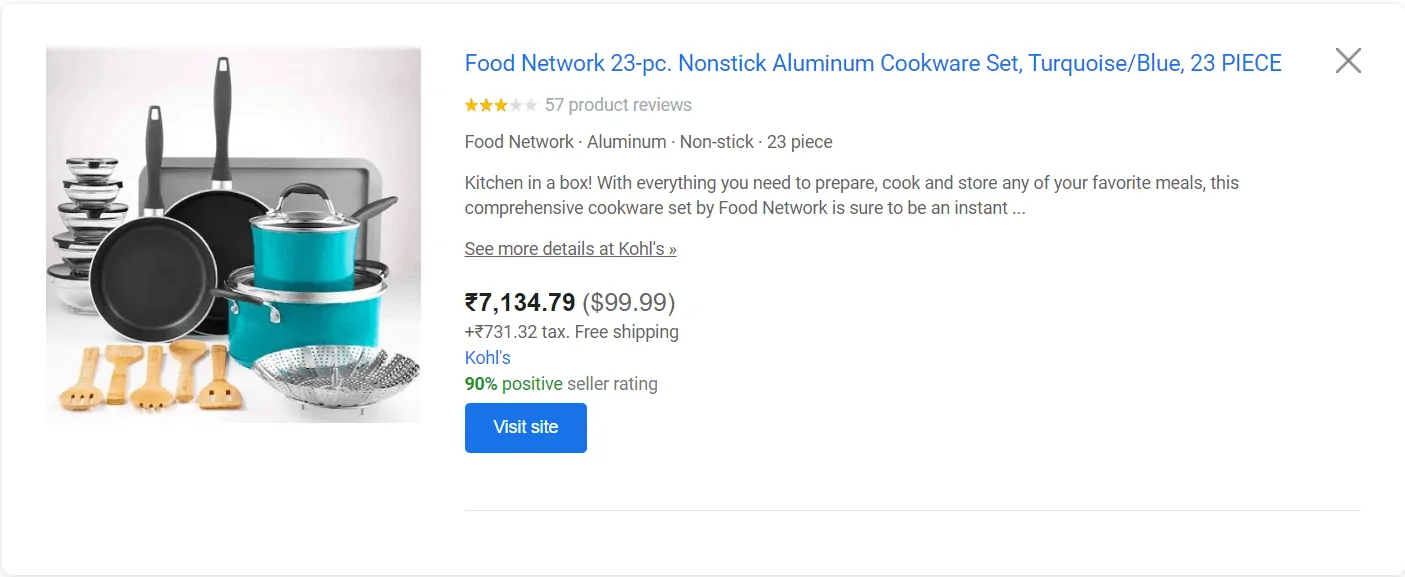
Task: View the 57 product reviews
Action: point(616,104)
